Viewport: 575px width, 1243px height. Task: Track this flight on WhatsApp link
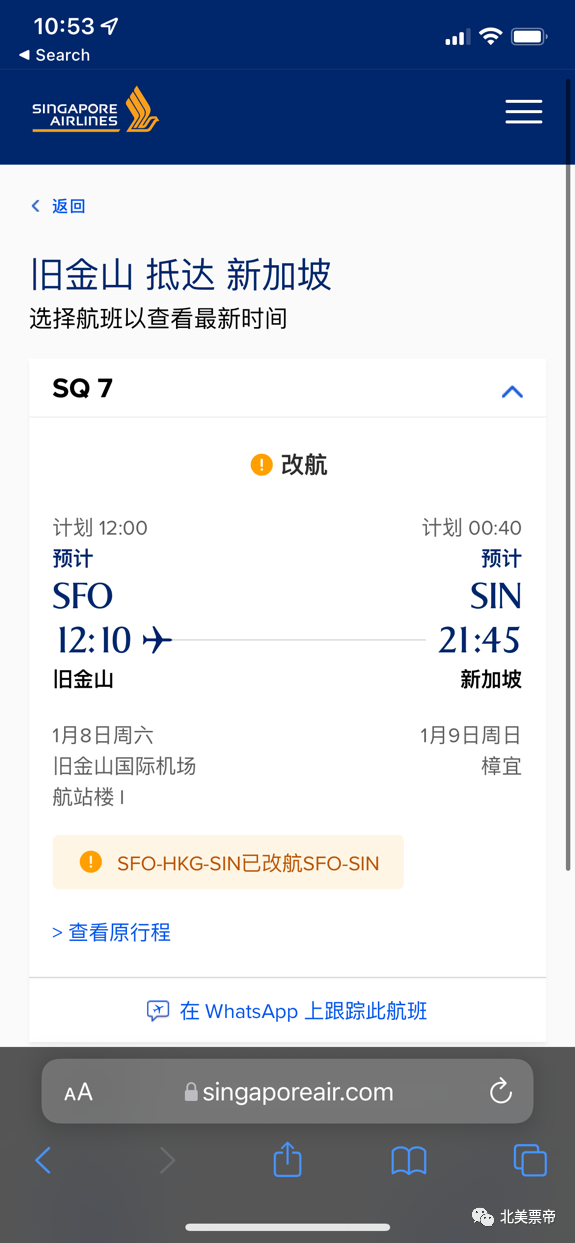[x=303, y=1011]
